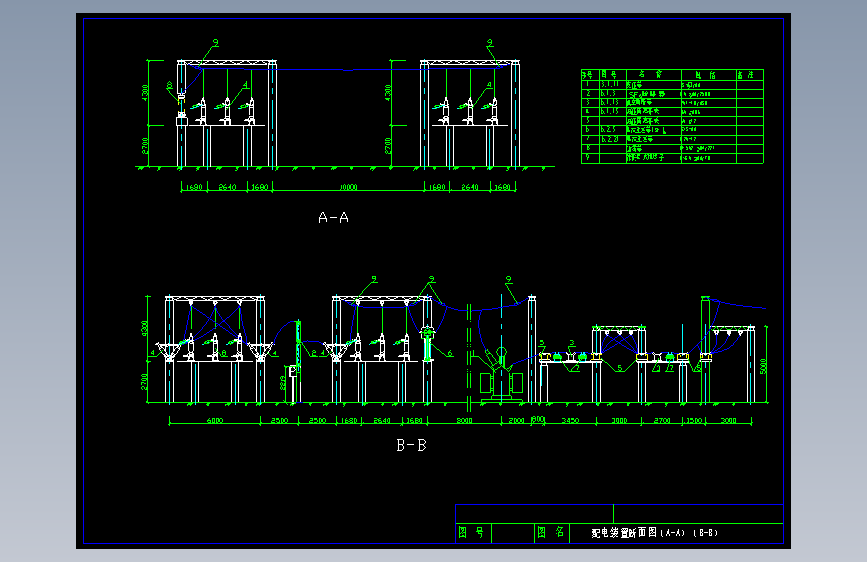Select the vertical 5000 dimension at right
Screen dimensions: 867x562
point(764,366)
